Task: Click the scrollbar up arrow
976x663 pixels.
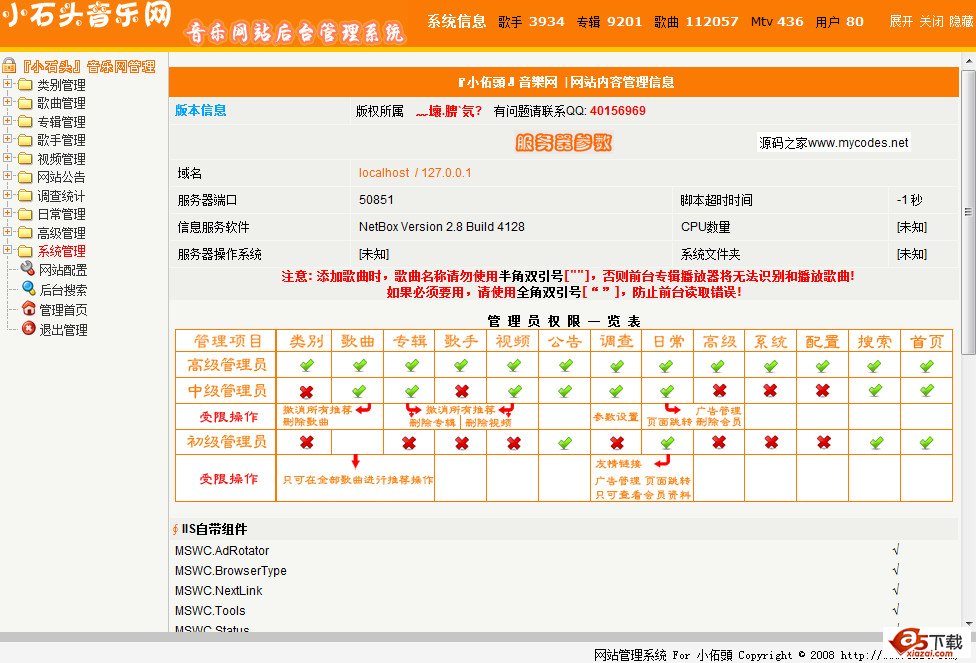Action: coord(969,61)
